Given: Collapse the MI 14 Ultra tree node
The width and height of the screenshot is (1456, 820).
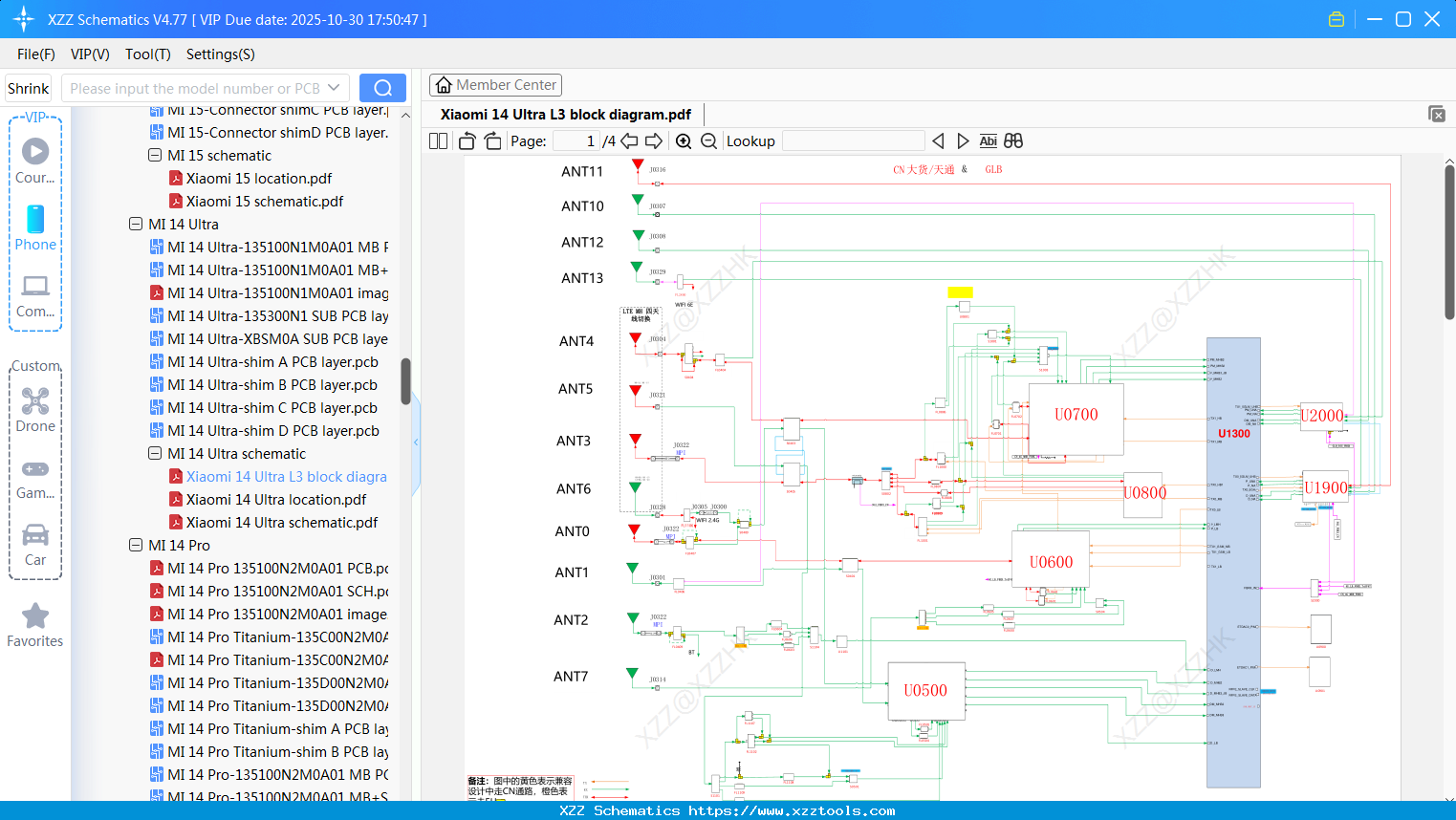Looking at the screenshot, I should click(136, 224).
